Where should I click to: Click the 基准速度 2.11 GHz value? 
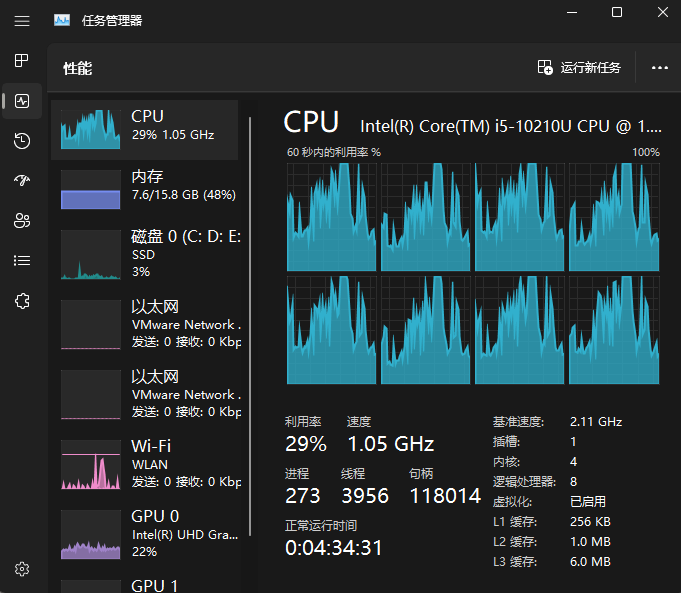coord(596,422)
